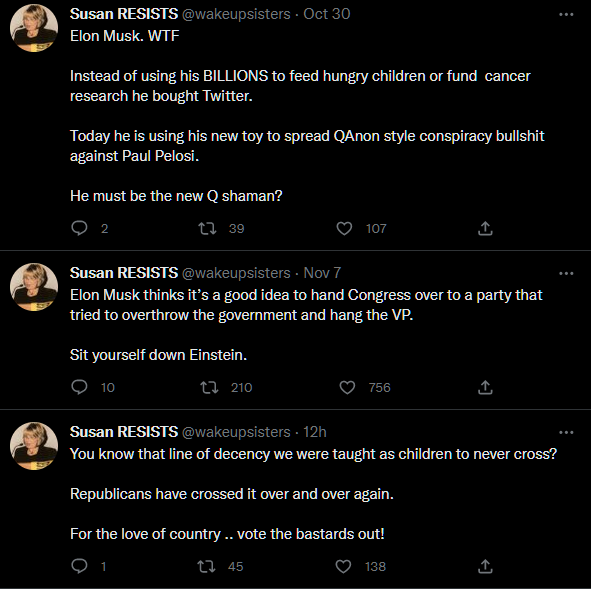The height and width of the screenshot is (589, 591).
Task: Retweet the tweet with 210 retweets
Action: 209,387
